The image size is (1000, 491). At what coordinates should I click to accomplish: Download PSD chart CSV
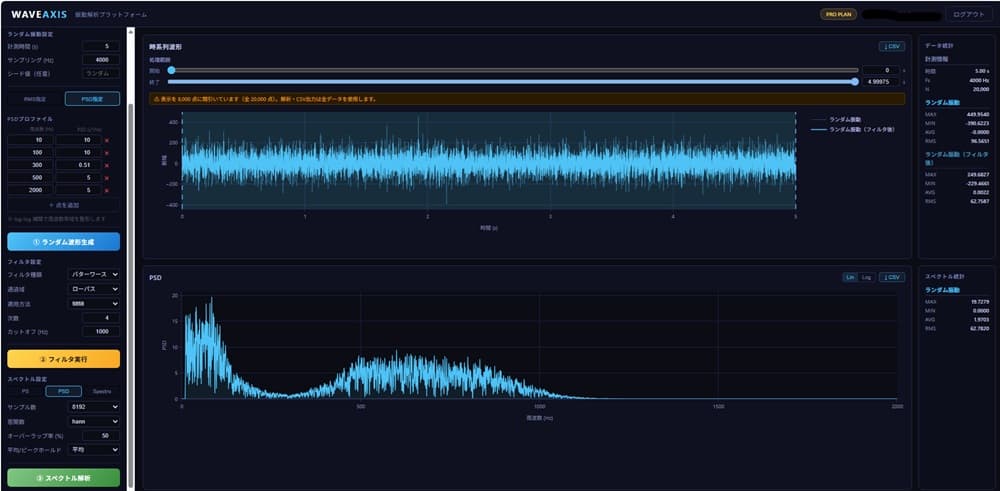click(892, 277)
